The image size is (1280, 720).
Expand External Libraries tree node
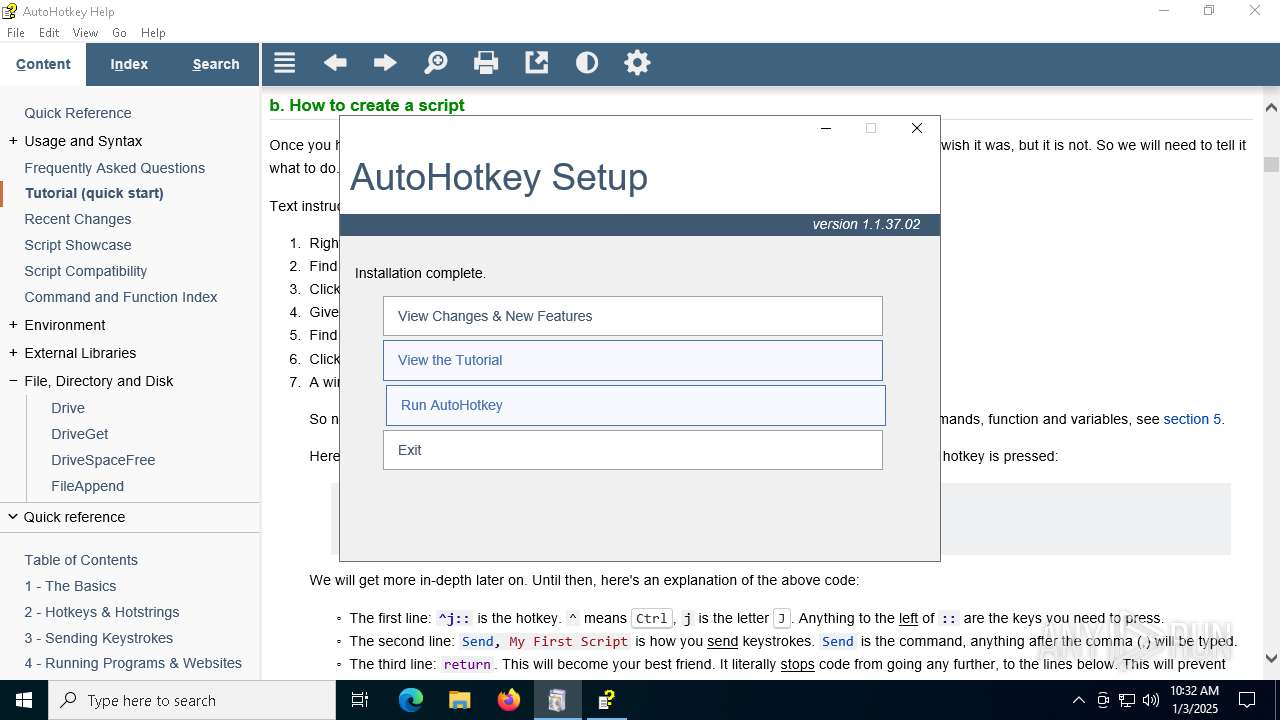pyautogui.click(x=13, y=353)
